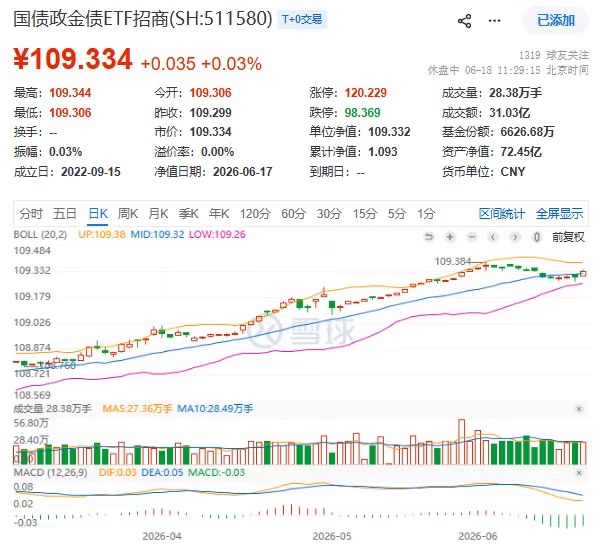This screenshot has width=602, height=548.
Task: Select the 月K chart tab
Action: point(158,214)
